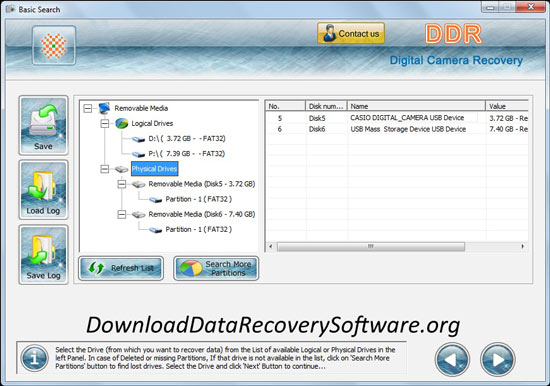Click the No. column header
The width and height of the screenshot is (550, 386).
pyautogui.click(x=285, y=106)
